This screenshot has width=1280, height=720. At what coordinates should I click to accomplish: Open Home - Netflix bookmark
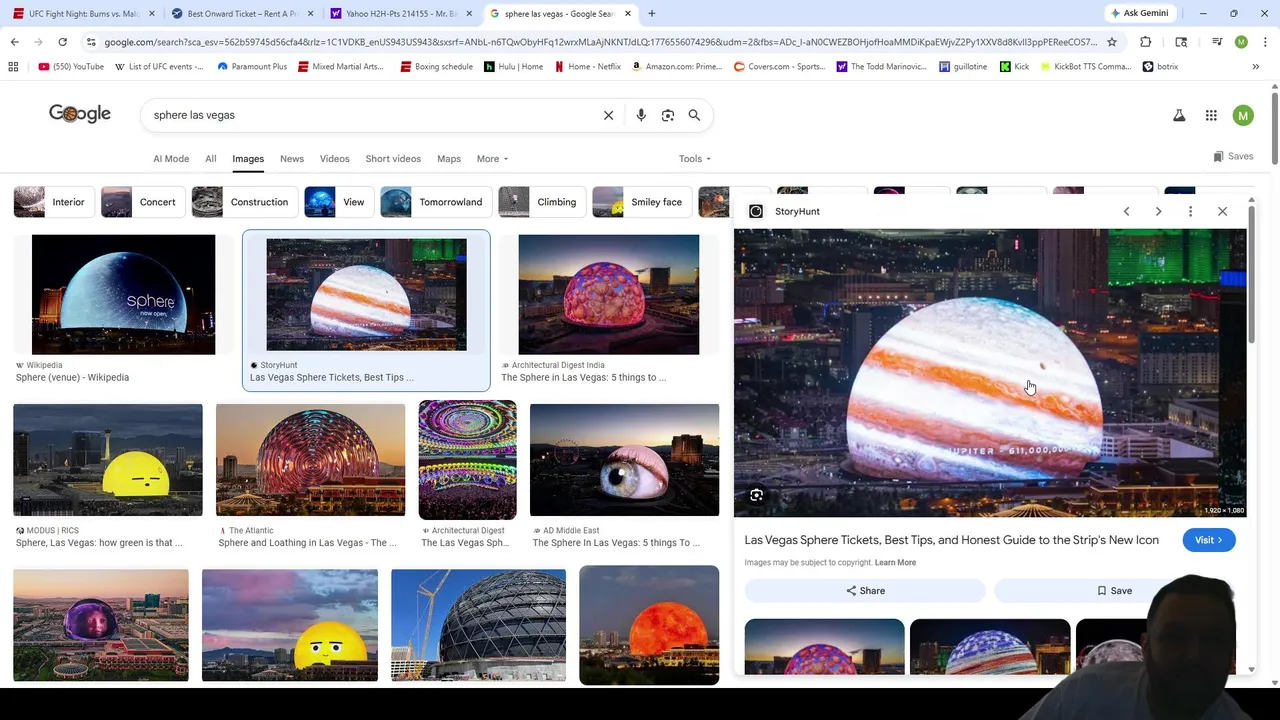pos(587,67)
